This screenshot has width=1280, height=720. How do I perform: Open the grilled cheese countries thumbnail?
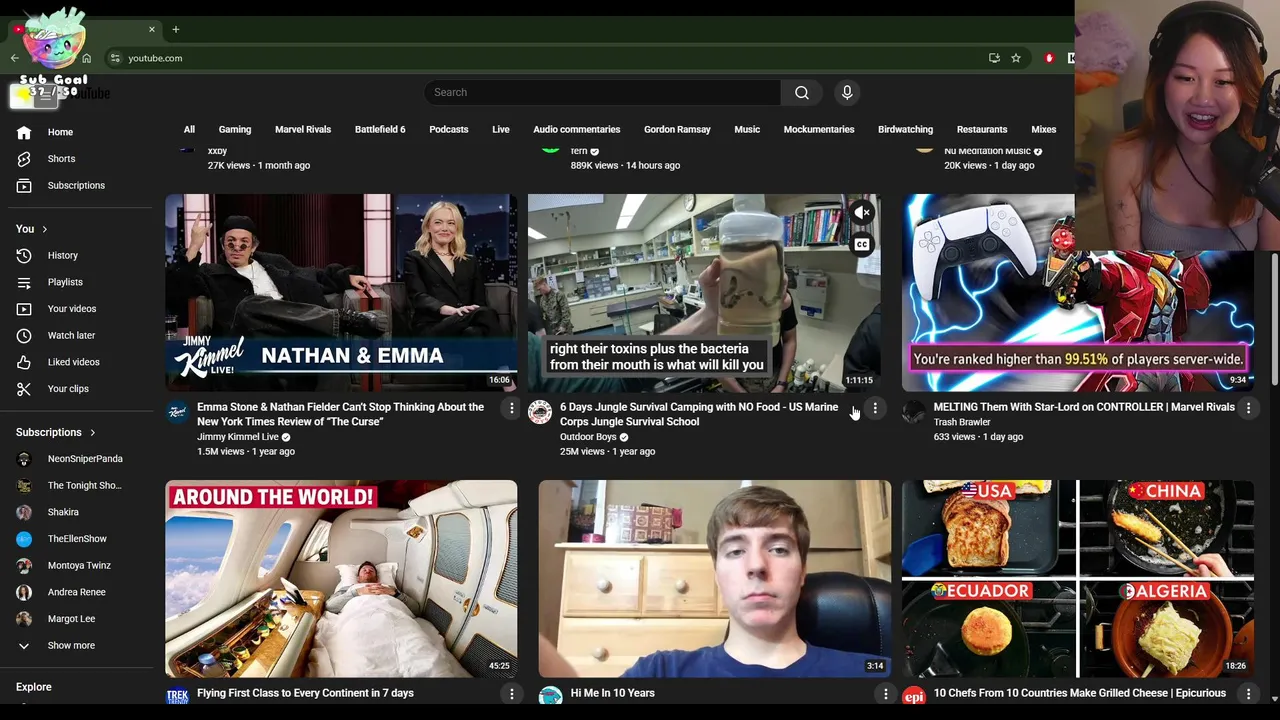pos(1078,578)
